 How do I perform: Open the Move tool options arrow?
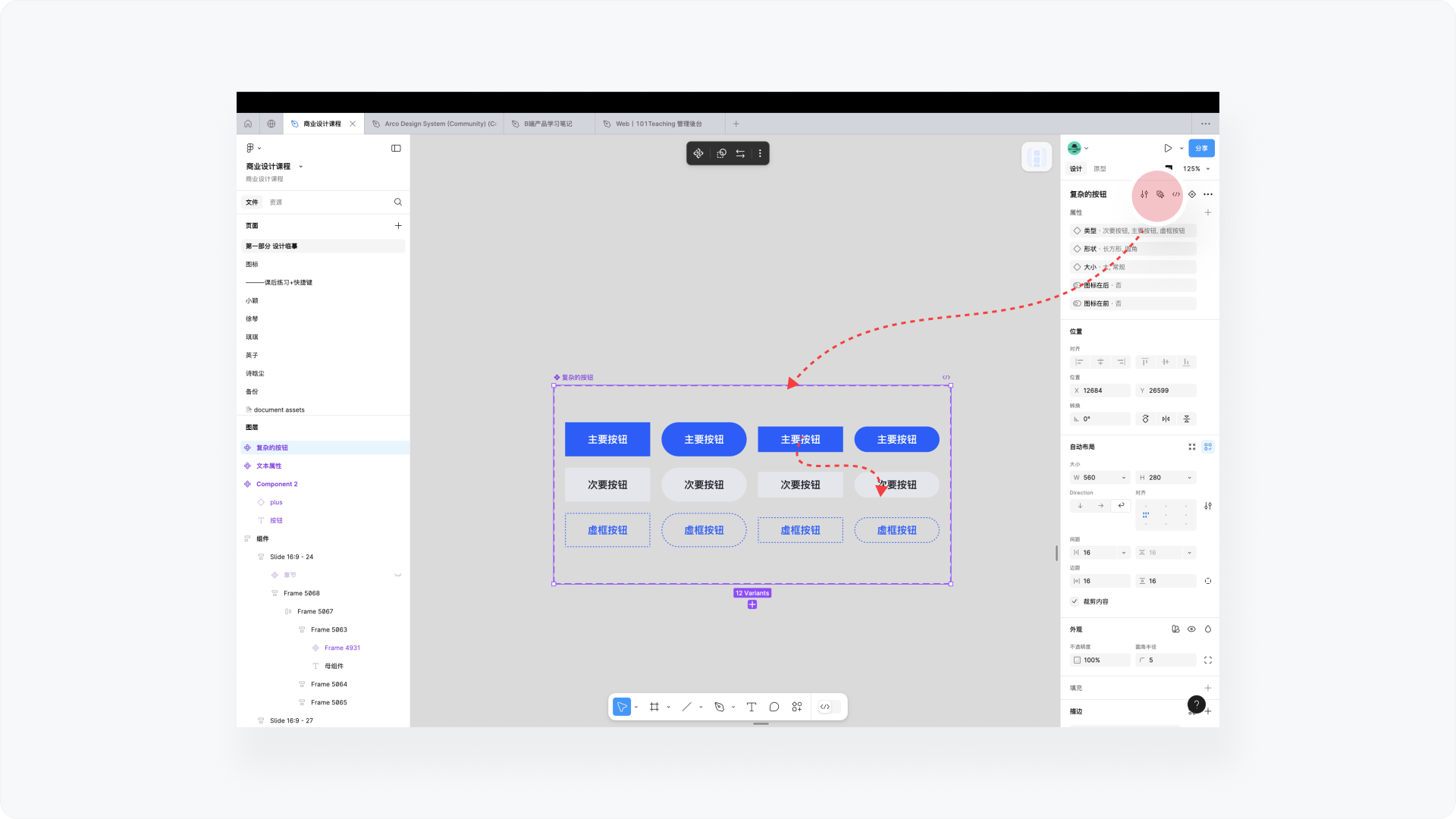[x=635, y=707]
